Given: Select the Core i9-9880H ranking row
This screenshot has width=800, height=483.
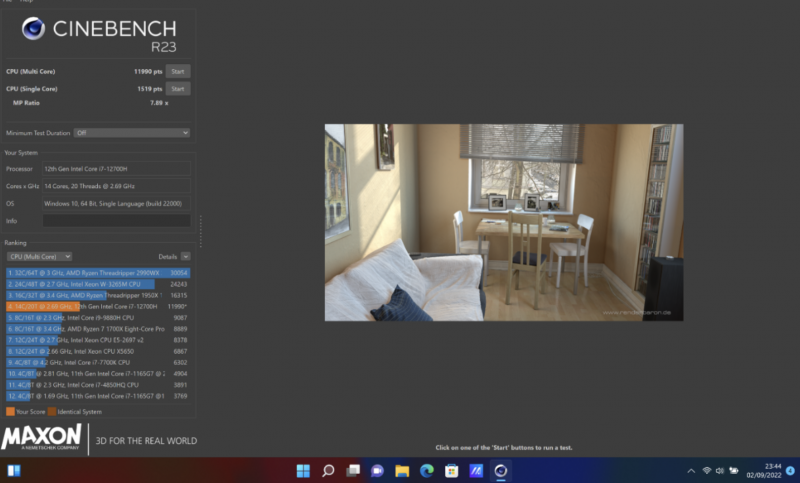Looking at the screenshot, I should tap(98, 318).
